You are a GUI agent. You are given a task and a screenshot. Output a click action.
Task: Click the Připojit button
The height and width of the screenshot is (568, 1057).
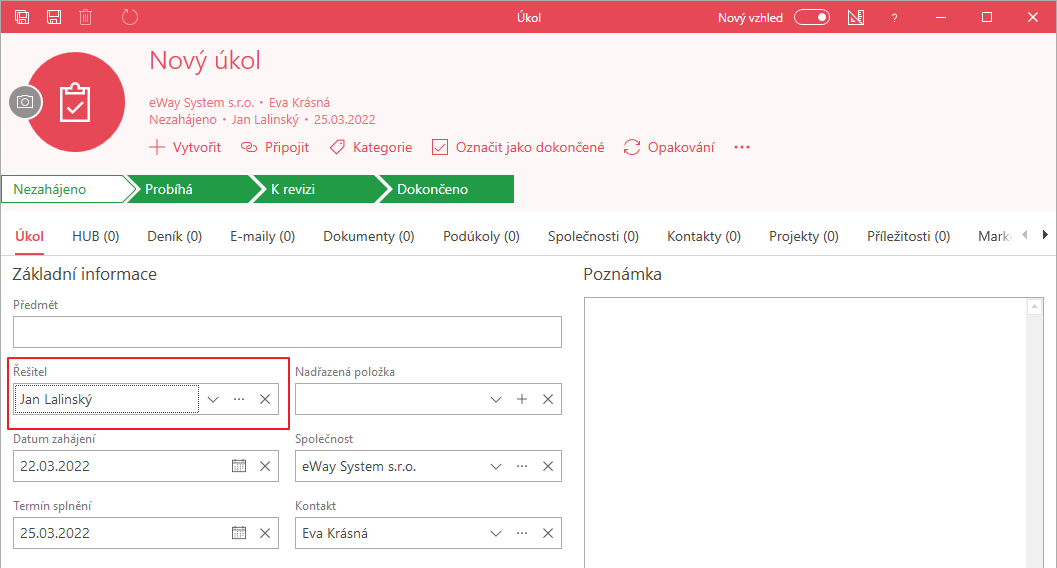click(x=275, y=147)
